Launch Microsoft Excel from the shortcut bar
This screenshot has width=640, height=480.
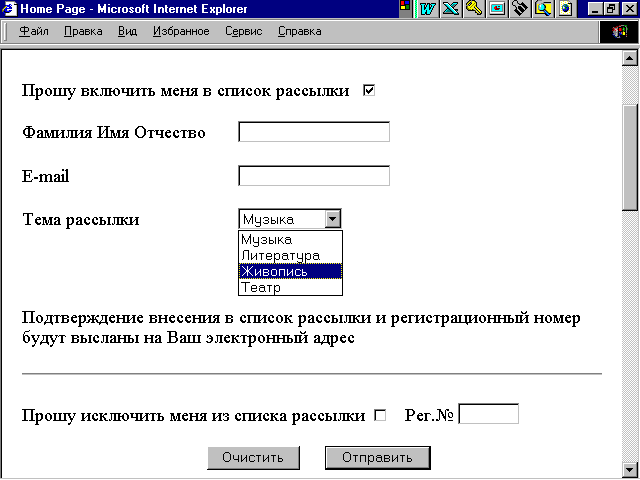tap(451, 9)
